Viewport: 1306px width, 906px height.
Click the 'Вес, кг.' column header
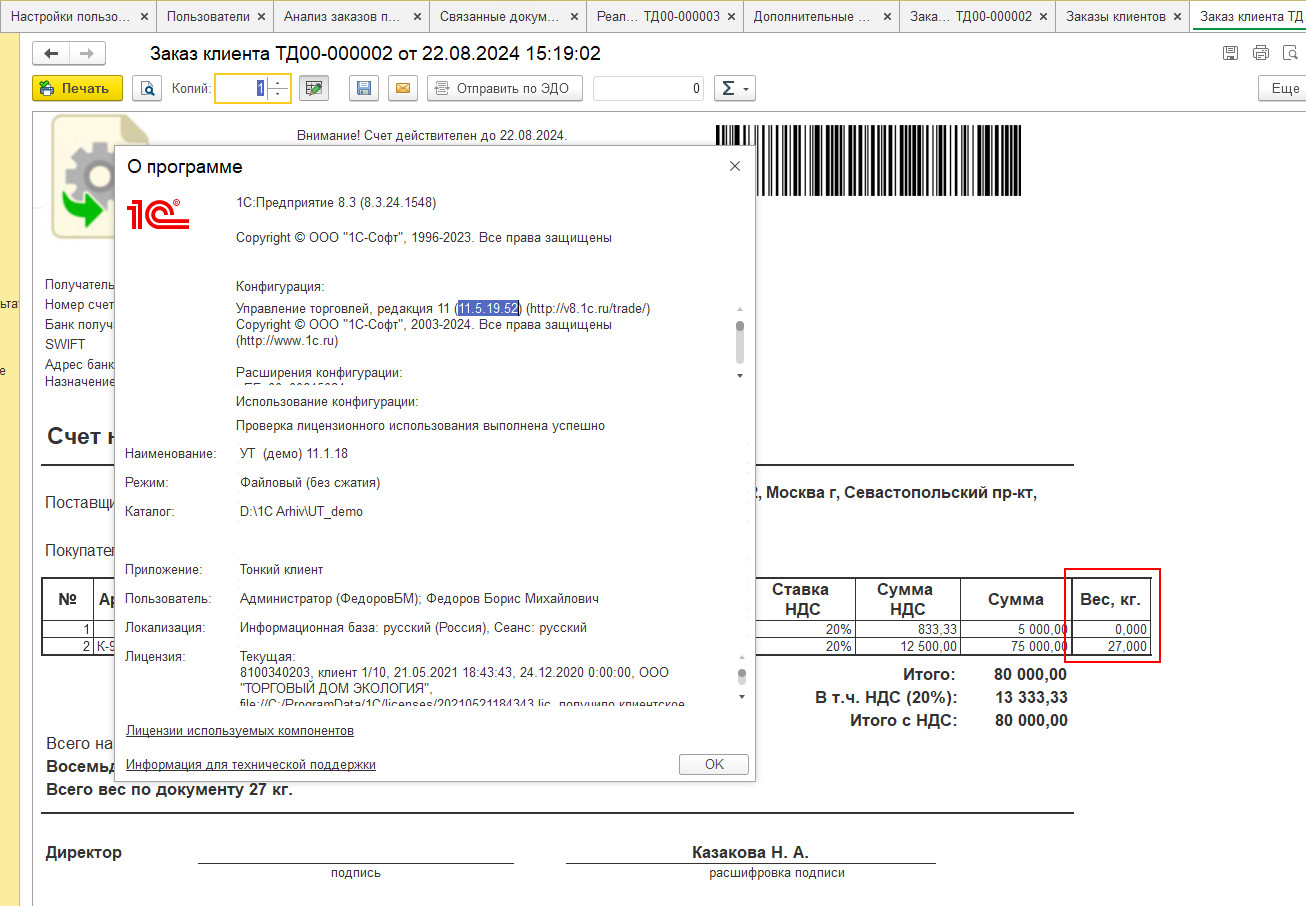click(1111, 599)
